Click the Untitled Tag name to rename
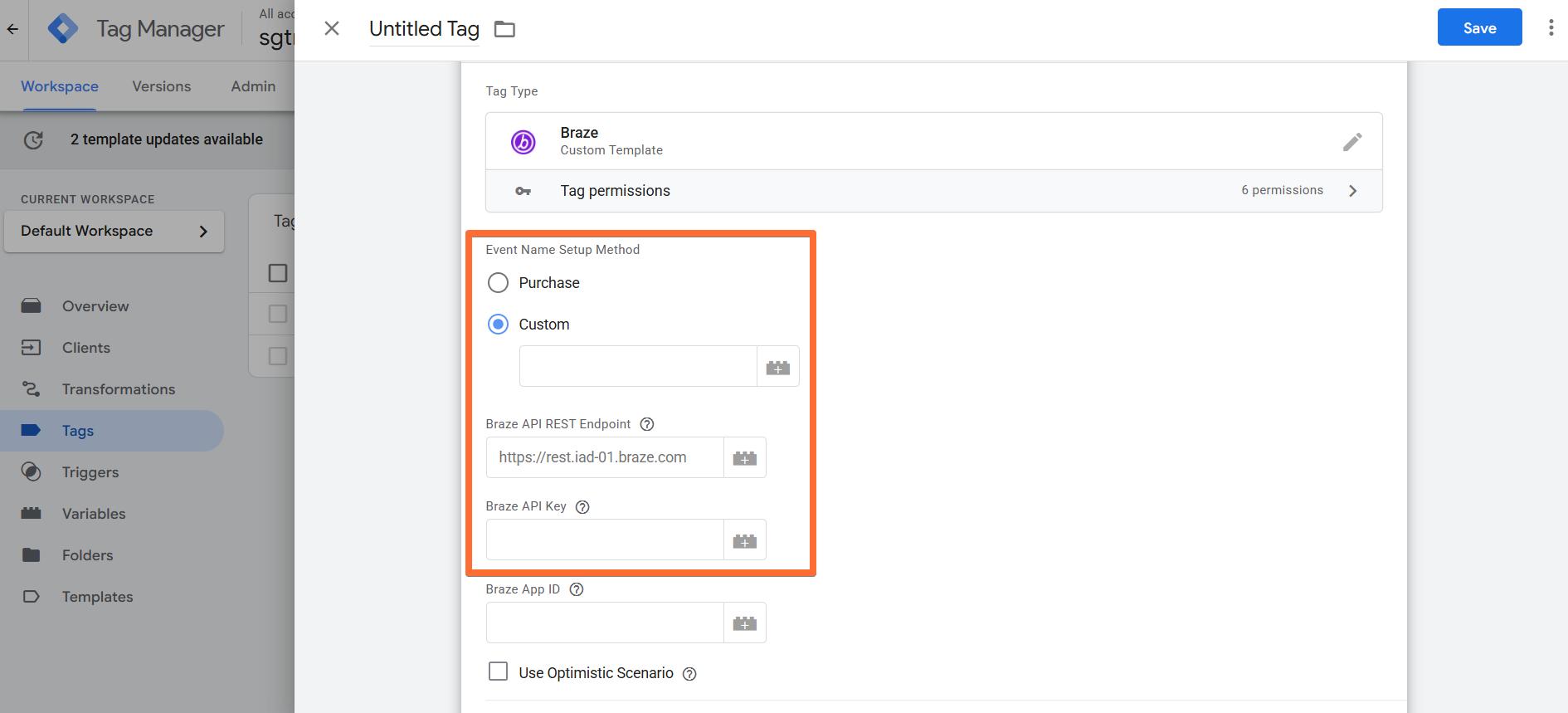Viewport: 1568px width, 713px height. click(424, 29)
